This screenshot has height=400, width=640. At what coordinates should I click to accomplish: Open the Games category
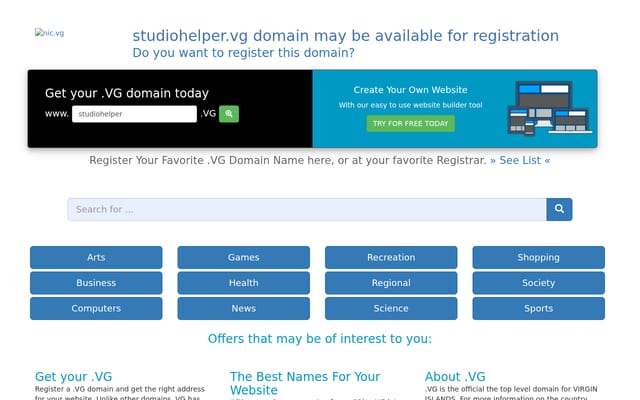pos(244,257)
